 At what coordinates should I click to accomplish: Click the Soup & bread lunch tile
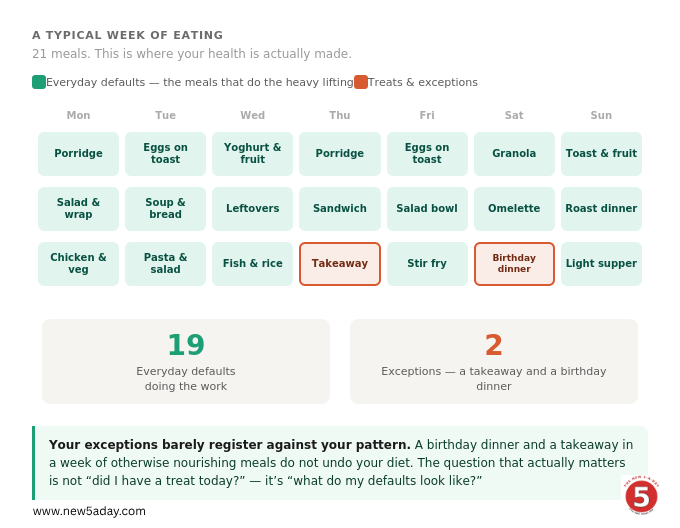(x=165, y=209)
